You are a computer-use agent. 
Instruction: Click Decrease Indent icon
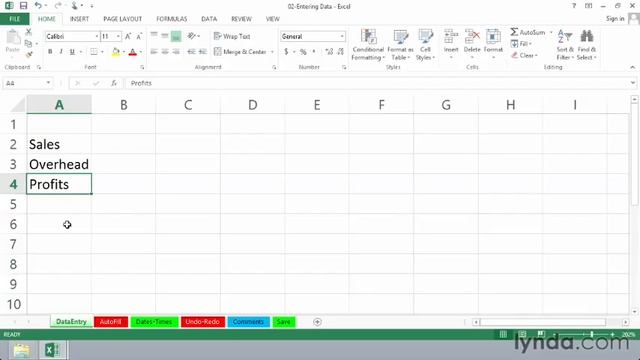click(x=191, y=51)
